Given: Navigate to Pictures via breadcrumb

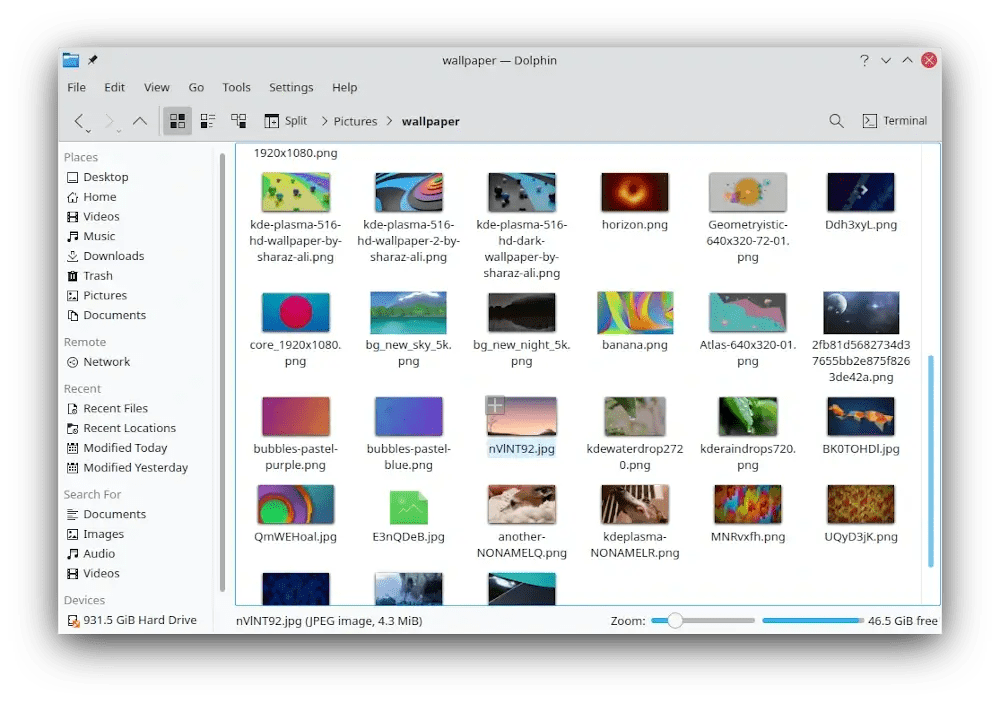Looking at the screenshot, I should pos(355,120).
